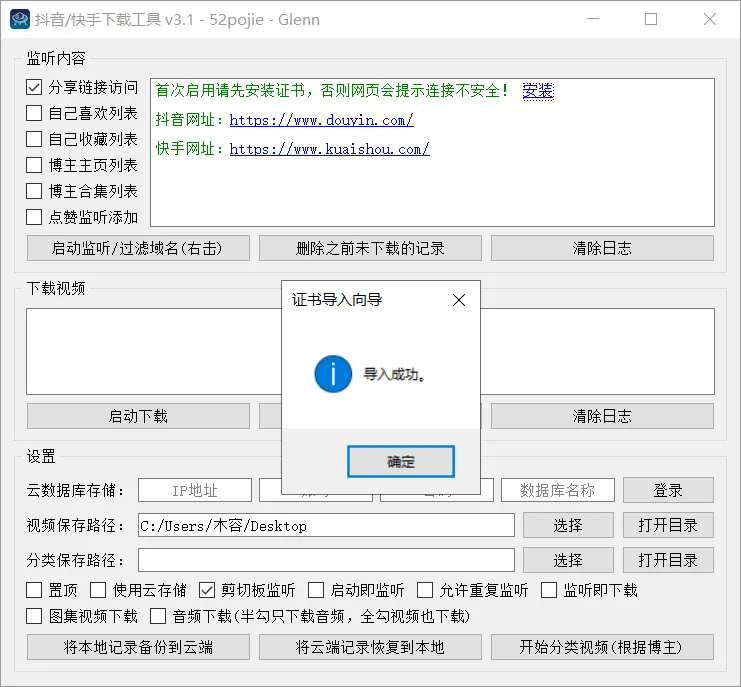The height and width of the screenshot is (687, 741).
Task: Click the 安装 certificate link
Action: click(538, 90)
